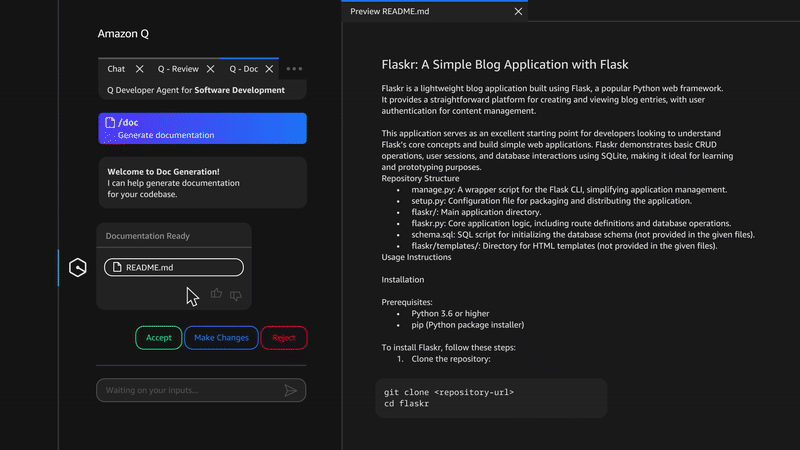This screenshot has height=450, width=800.
Task: Click 'Q Developer Agent for Software Development' text
Action: pyautogui.click(x=196, y=90)
